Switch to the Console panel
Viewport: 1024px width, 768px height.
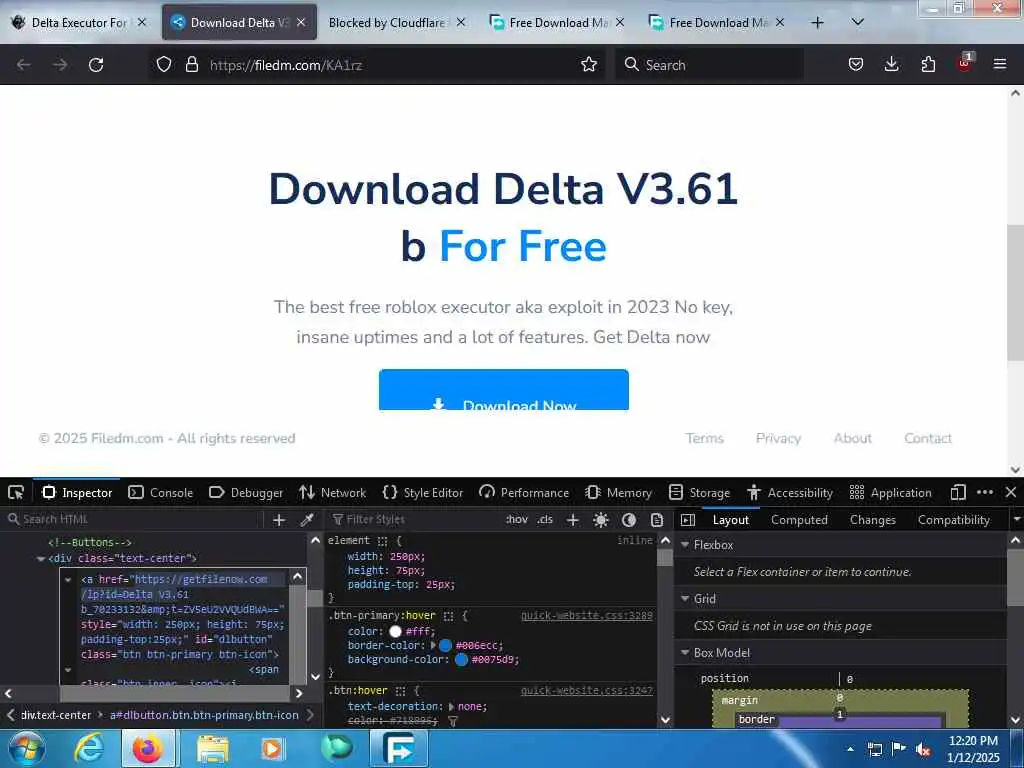tap(161, 492)
